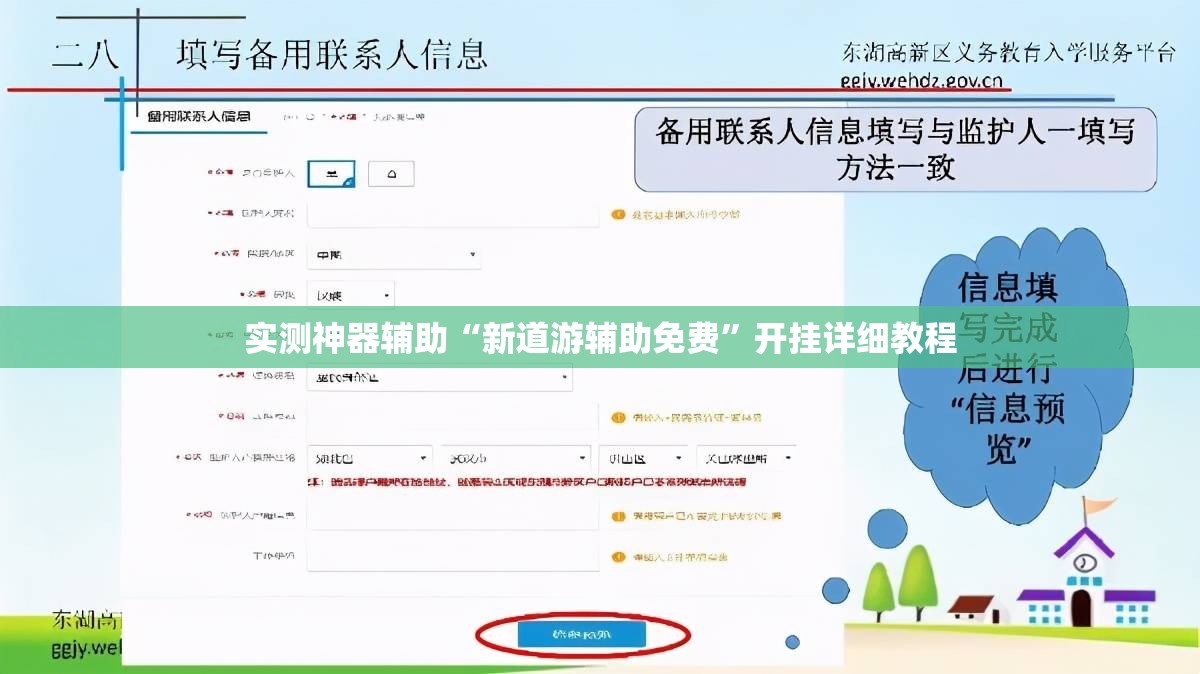Click the orange hint icon above the address row
This screenshot has width=1200, height=674.
(618, 417)
